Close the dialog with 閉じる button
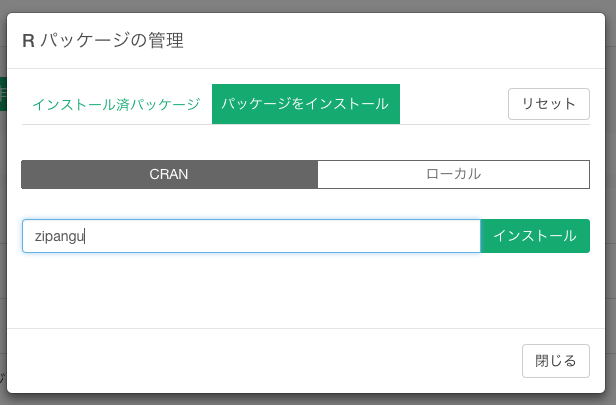This screenshot has height=405, width=616. point(556,361)
